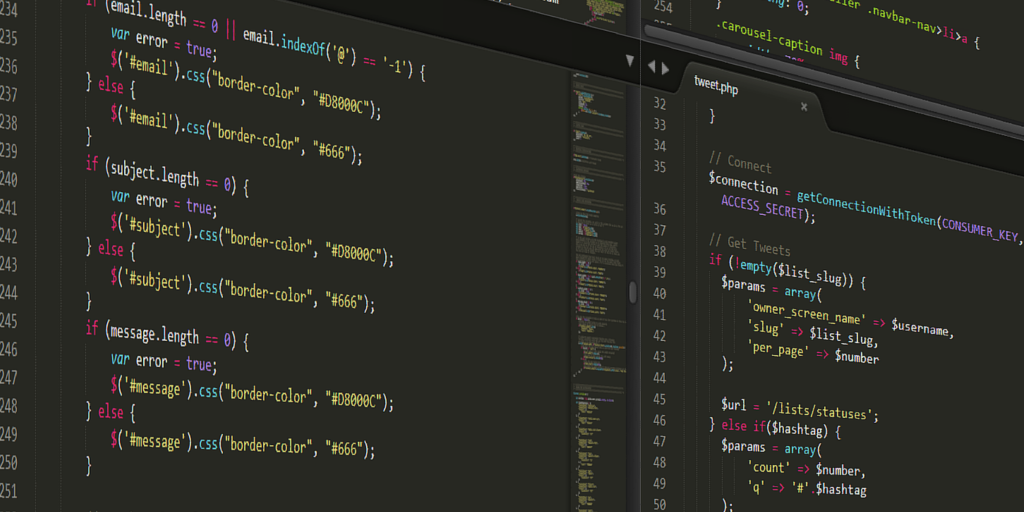This screenshot has height=512, width=1024.
Task: Click "else if($hashtag)" statement
Action: click(775, 428)
